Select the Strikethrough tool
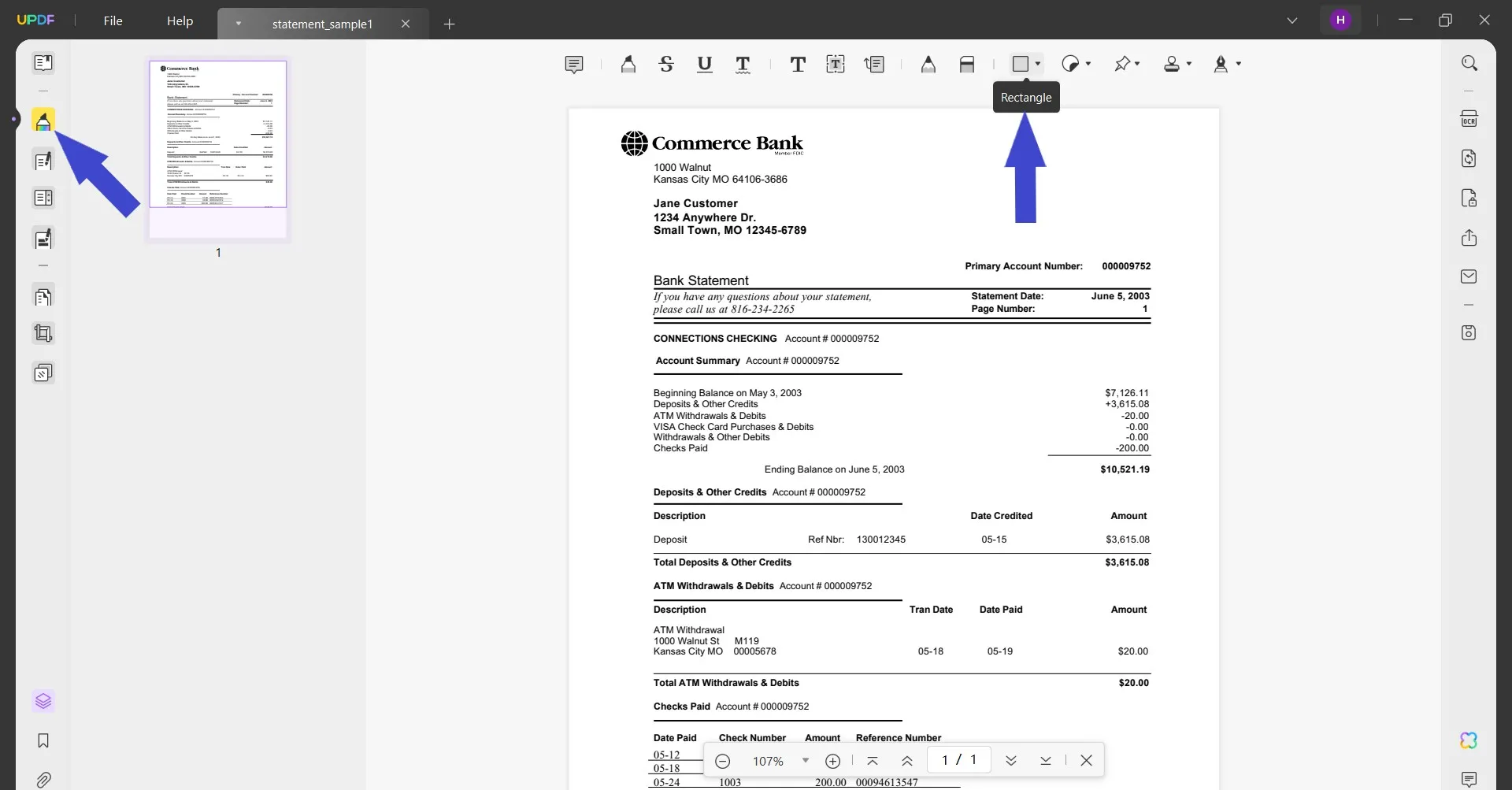Image resolution: width=1512 pixels, height=790 pixels. point(666,65)
